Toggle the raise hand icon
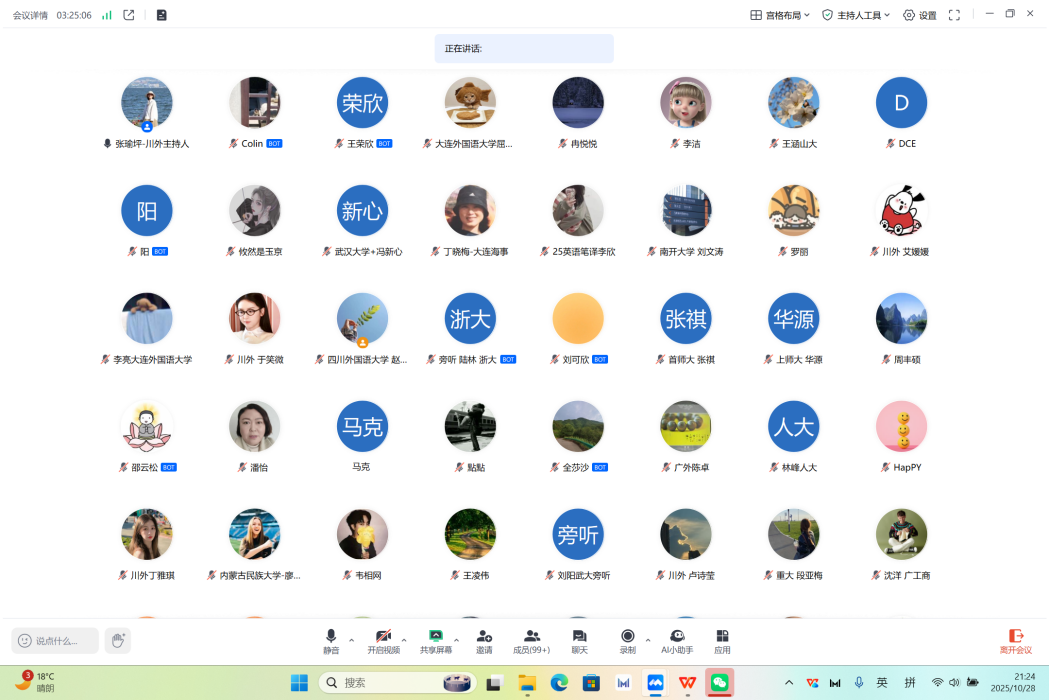Image resolution: width=1049 pixels, height=700 pixels. tap(118, 641)
